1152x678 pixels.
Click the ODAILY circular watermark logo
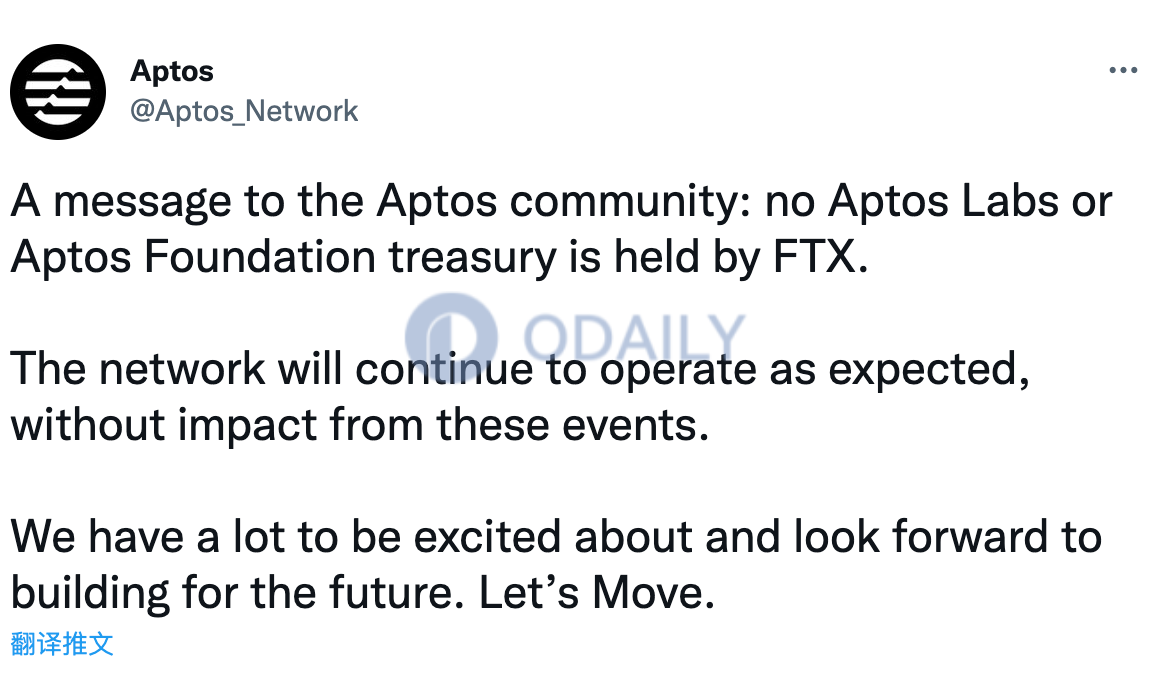(451, 337)
